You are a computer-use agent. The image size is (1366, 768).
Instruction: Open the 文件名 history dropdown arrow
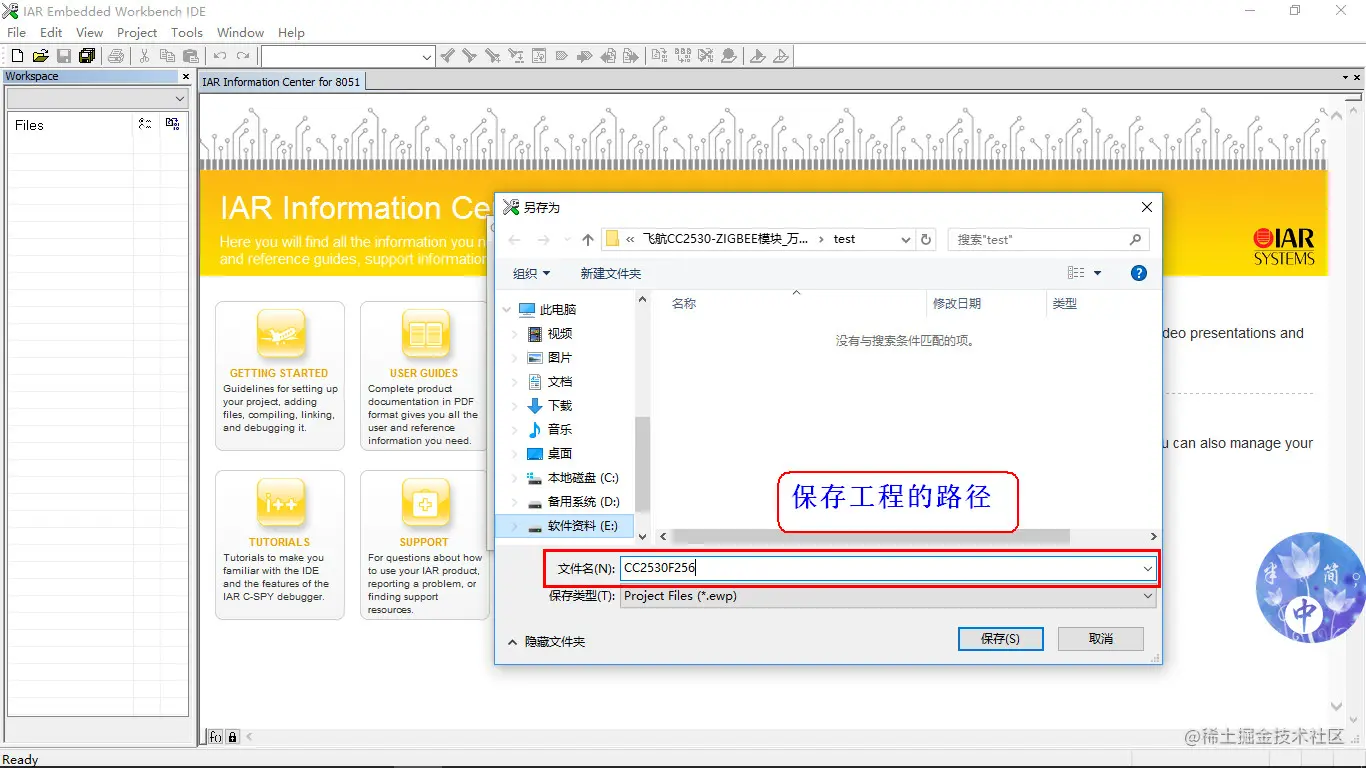tap(1147, 568)
